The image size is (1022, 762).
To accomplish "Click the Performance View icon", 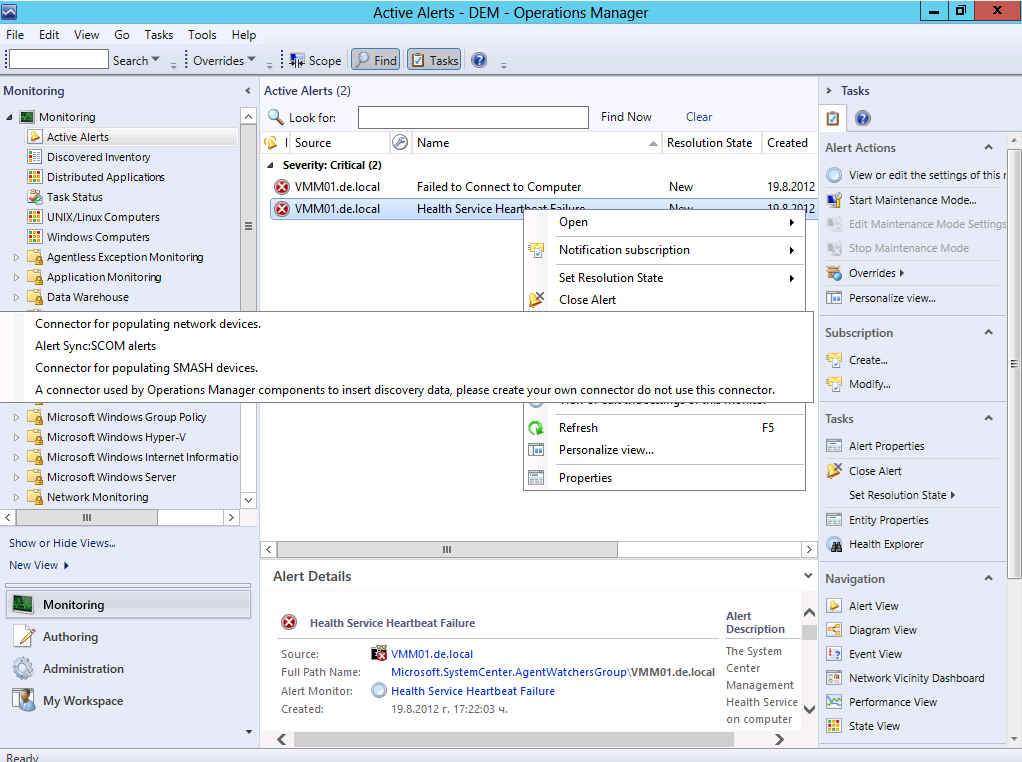I will pyautogui.click(x=834, y=702).
